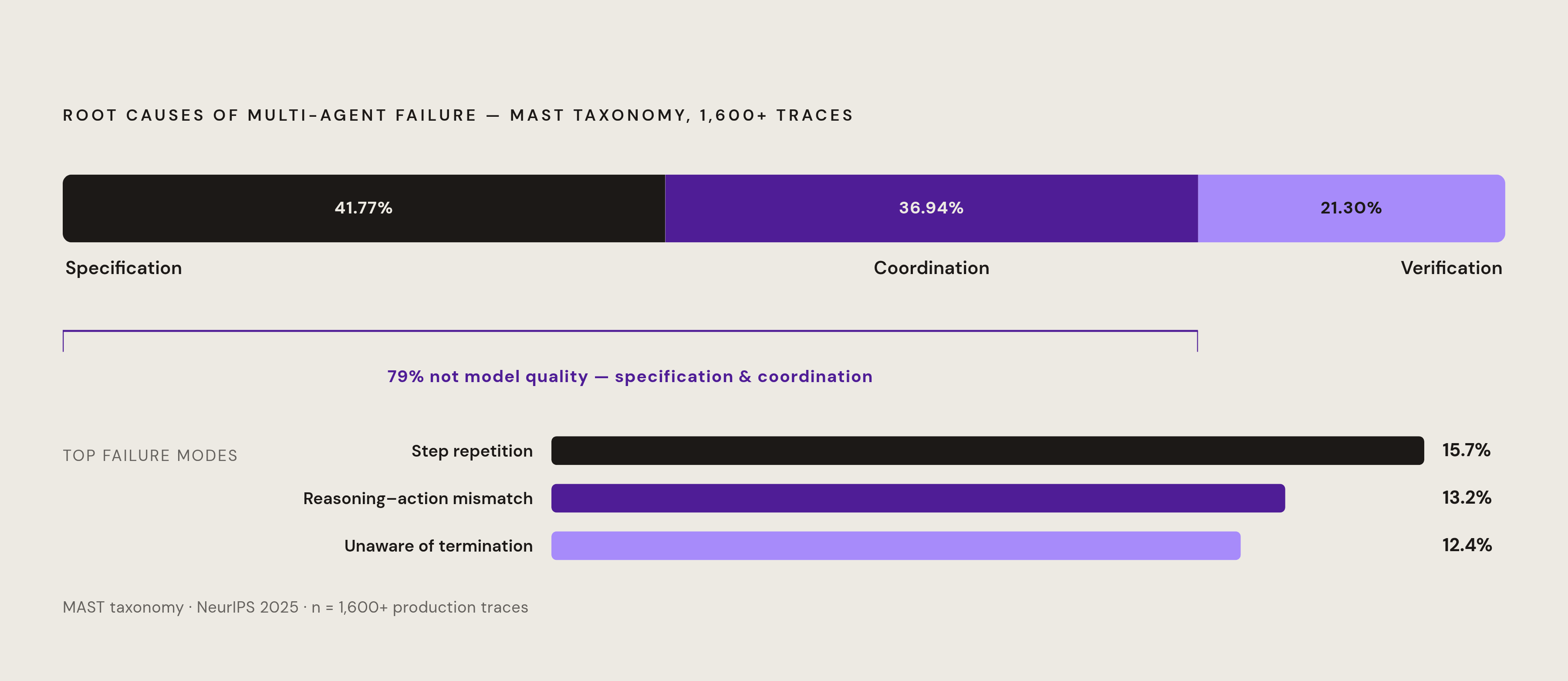Screen dimensions: 1568x681
Task: Click the light purple Unaware of termination bar
Action: tap(896, 546)
